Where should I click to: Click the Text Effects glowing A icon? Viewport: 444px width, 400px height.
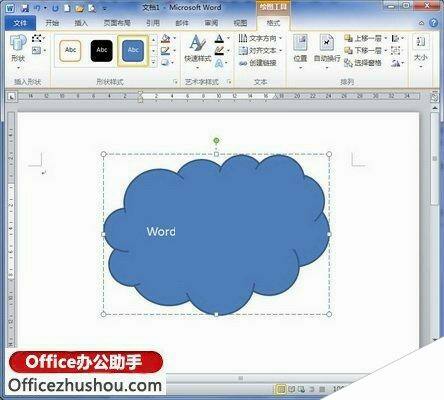click(219, 63)
